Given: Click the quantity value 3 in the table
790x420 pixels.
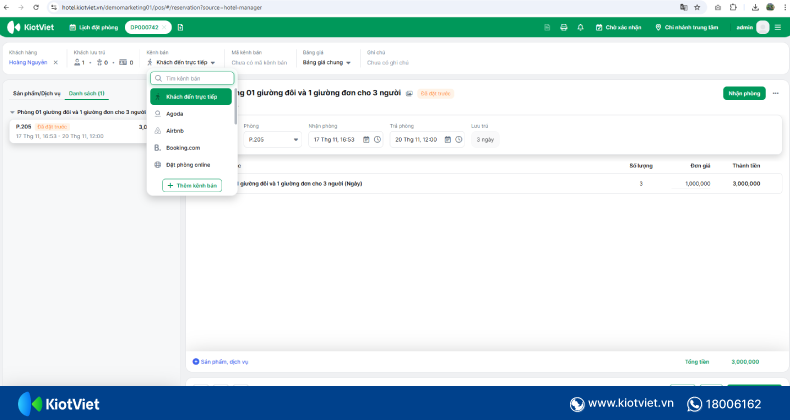Looking at the screenshot, I should coord(641,184).
